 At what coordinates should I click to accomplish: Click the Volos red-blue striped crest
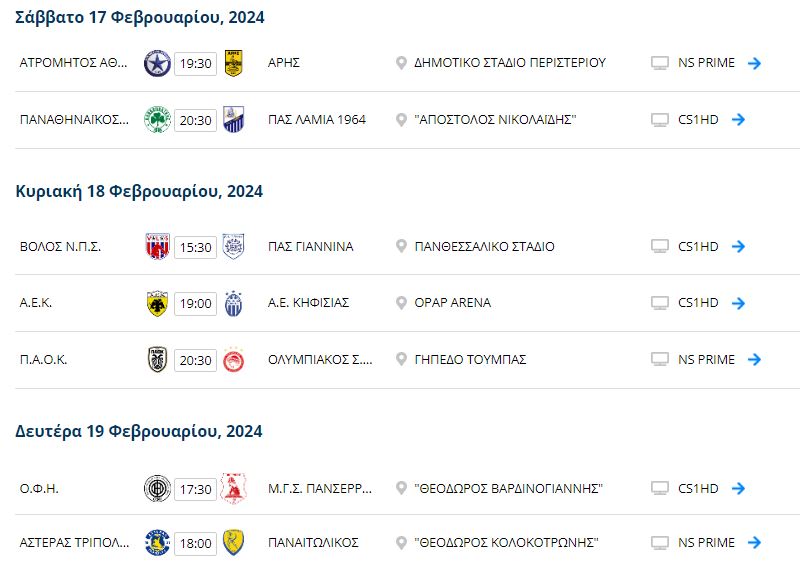pyautogui.click(x=157, y=246)
